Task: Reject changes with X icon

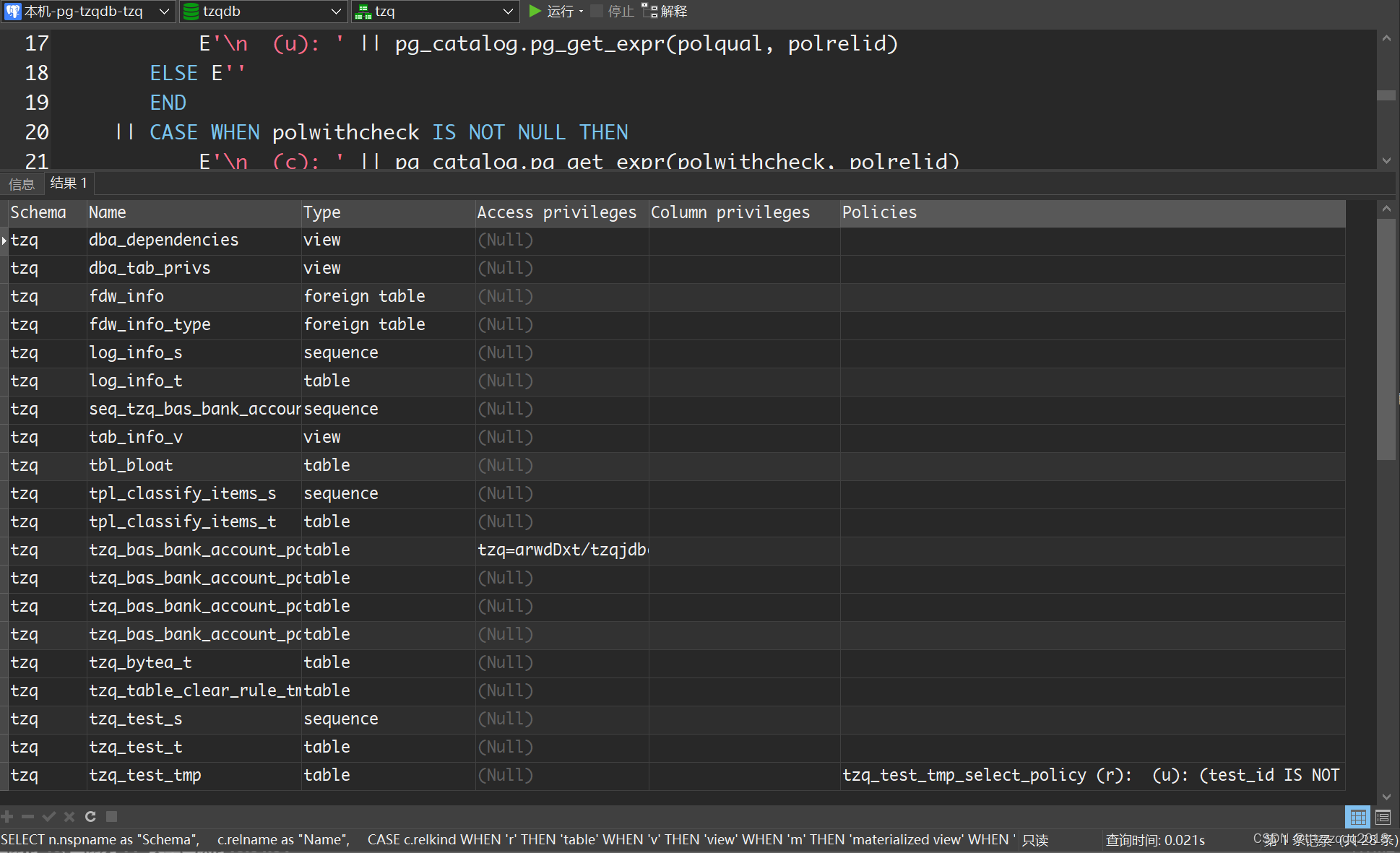Action: (x=69, y=816)
